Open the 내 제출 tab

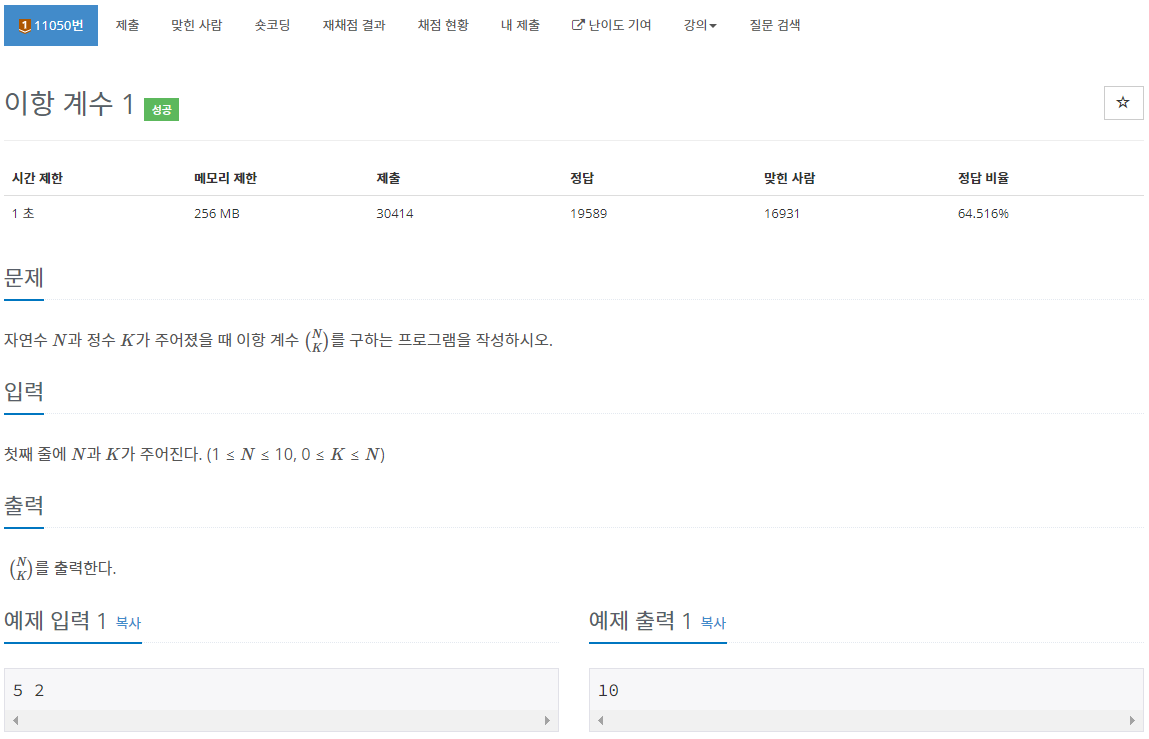pos(520,25)
